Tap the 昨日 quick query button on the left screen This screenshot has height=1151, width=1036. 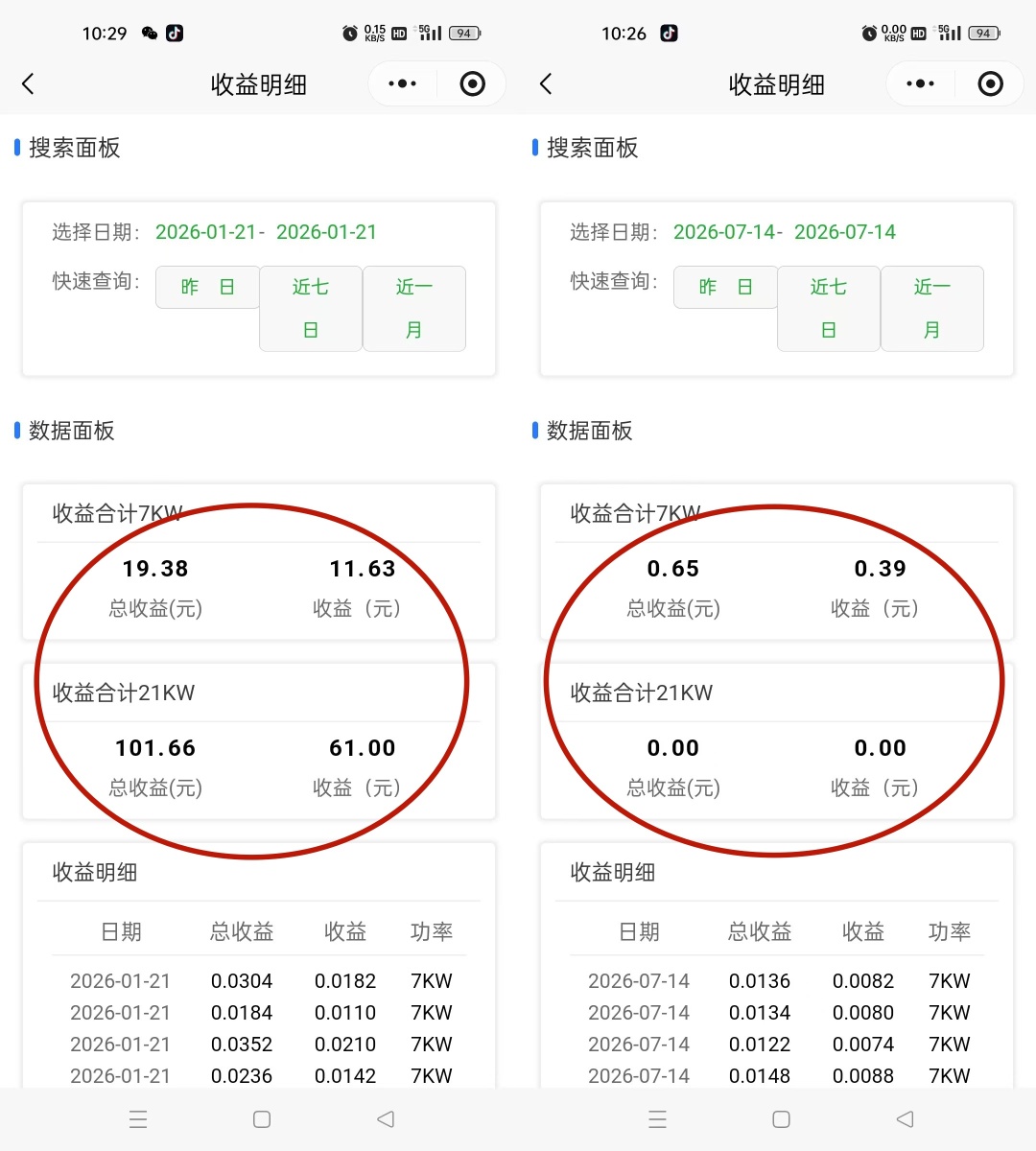[207, 287]
